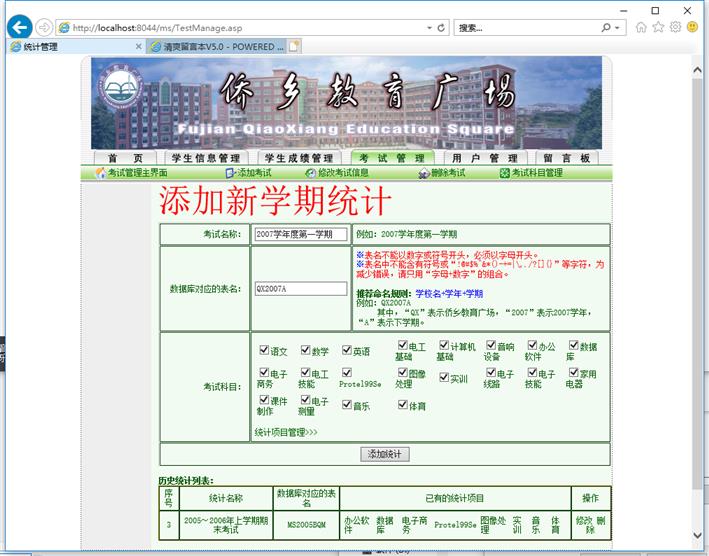Toggle the 音乐 subject checkbox
Image resolution: width=709 pixels, height=556 pixels.
click(x=346, y=405)
